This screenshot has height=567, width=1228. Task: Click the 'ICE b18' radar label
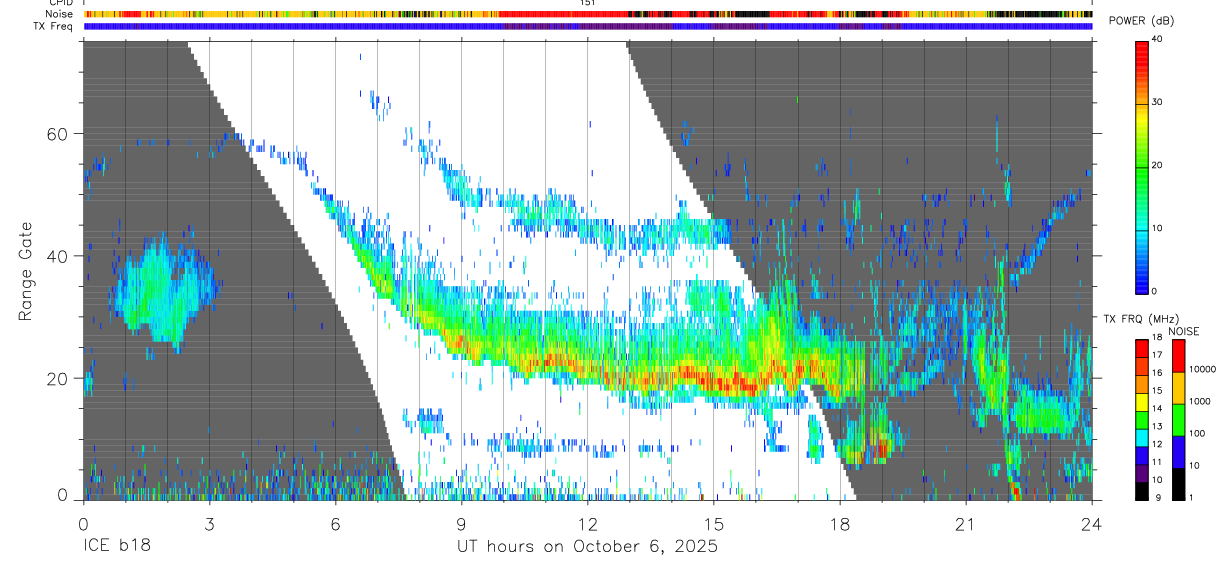(119, 547)
